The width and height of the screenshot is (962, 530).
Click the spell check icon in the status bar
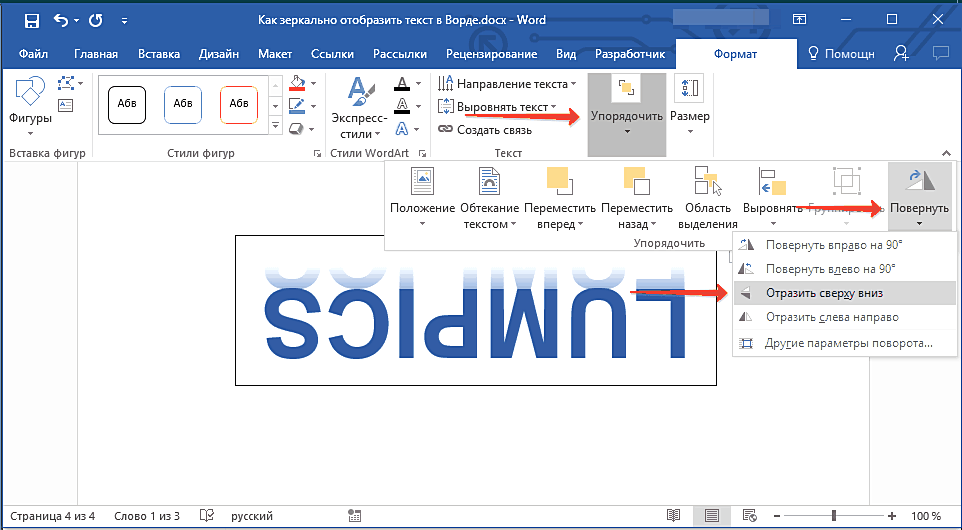point(207,516)
